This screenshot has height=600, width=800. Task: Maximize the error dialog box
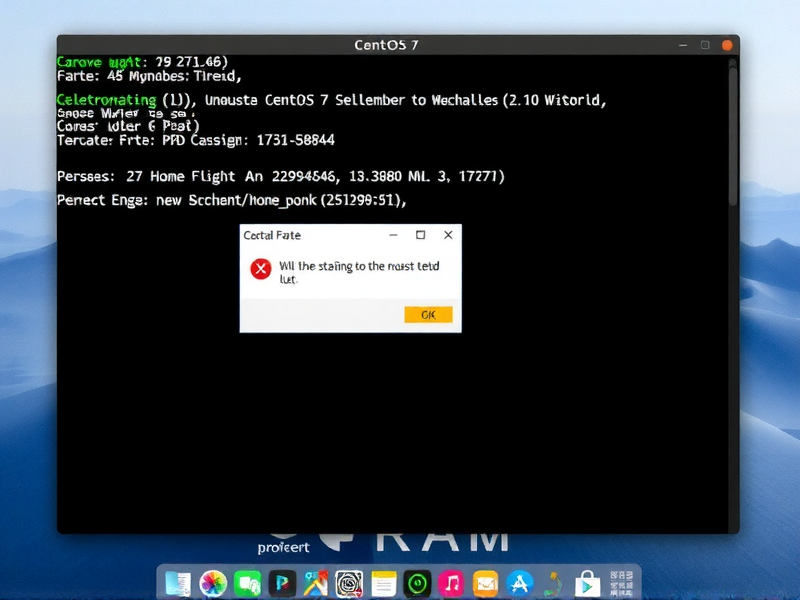[x=420, y=235]
